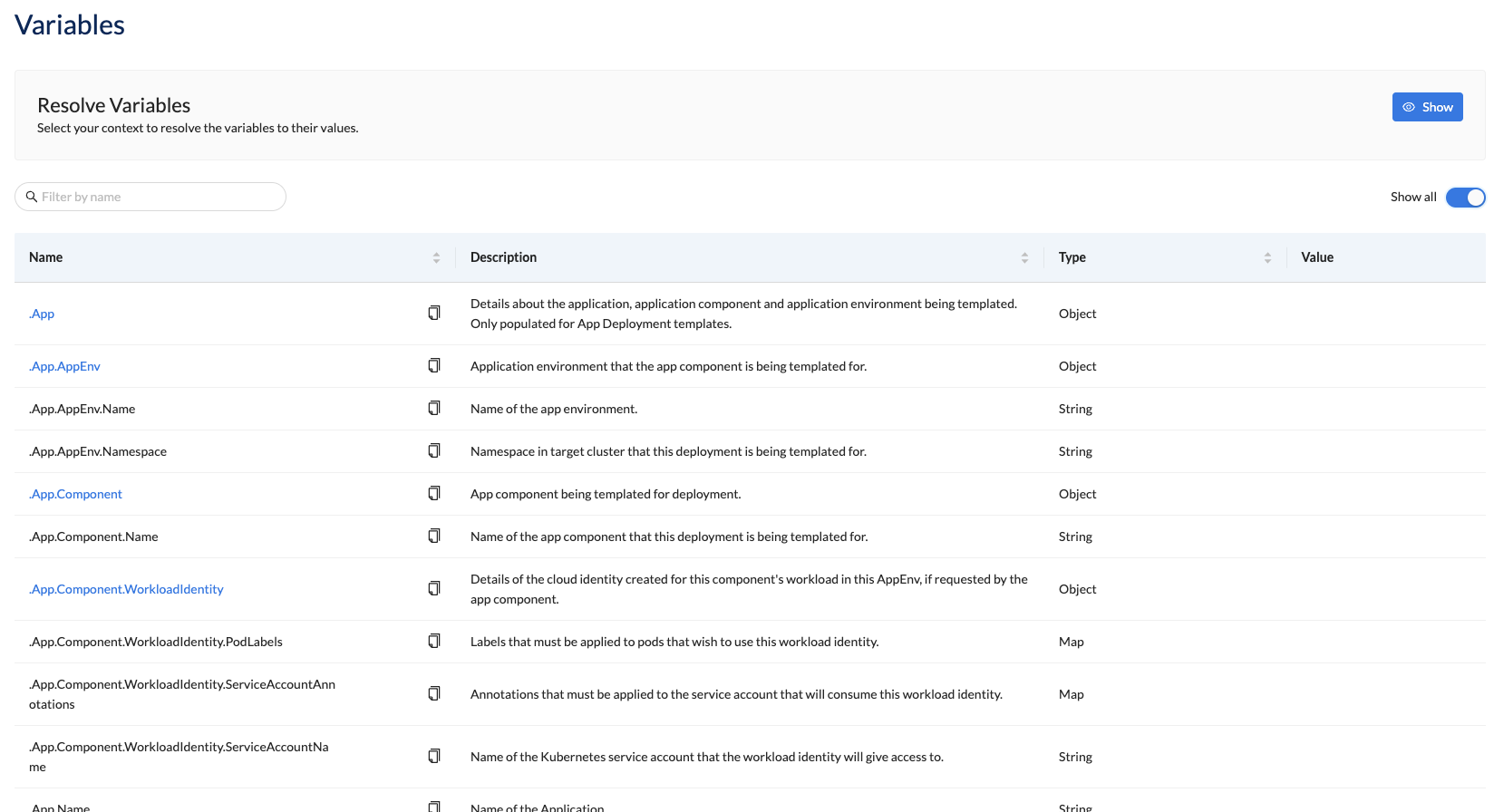
Task: Click the Object type in .App row
Action: click(1077, 314)
